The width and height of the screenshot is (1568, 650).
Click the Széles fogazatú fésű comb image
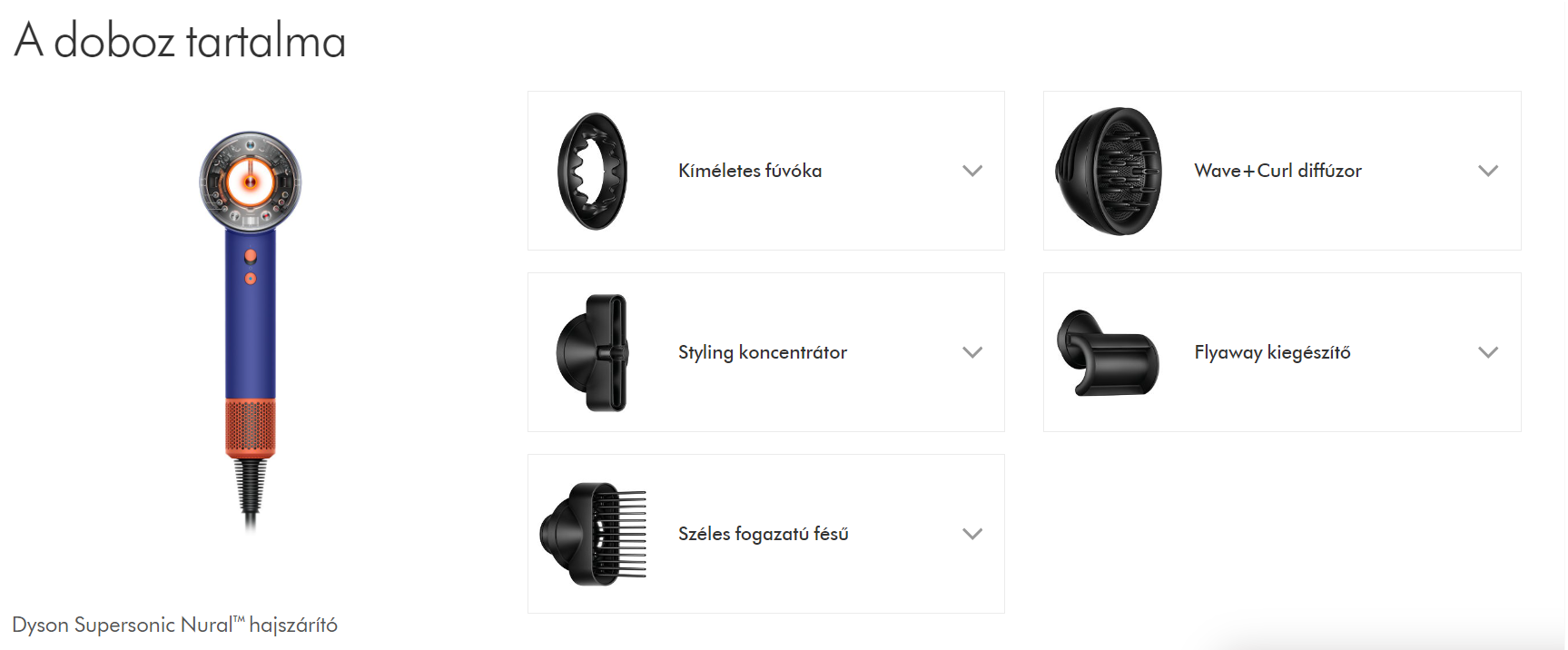(x=593, y=534)
